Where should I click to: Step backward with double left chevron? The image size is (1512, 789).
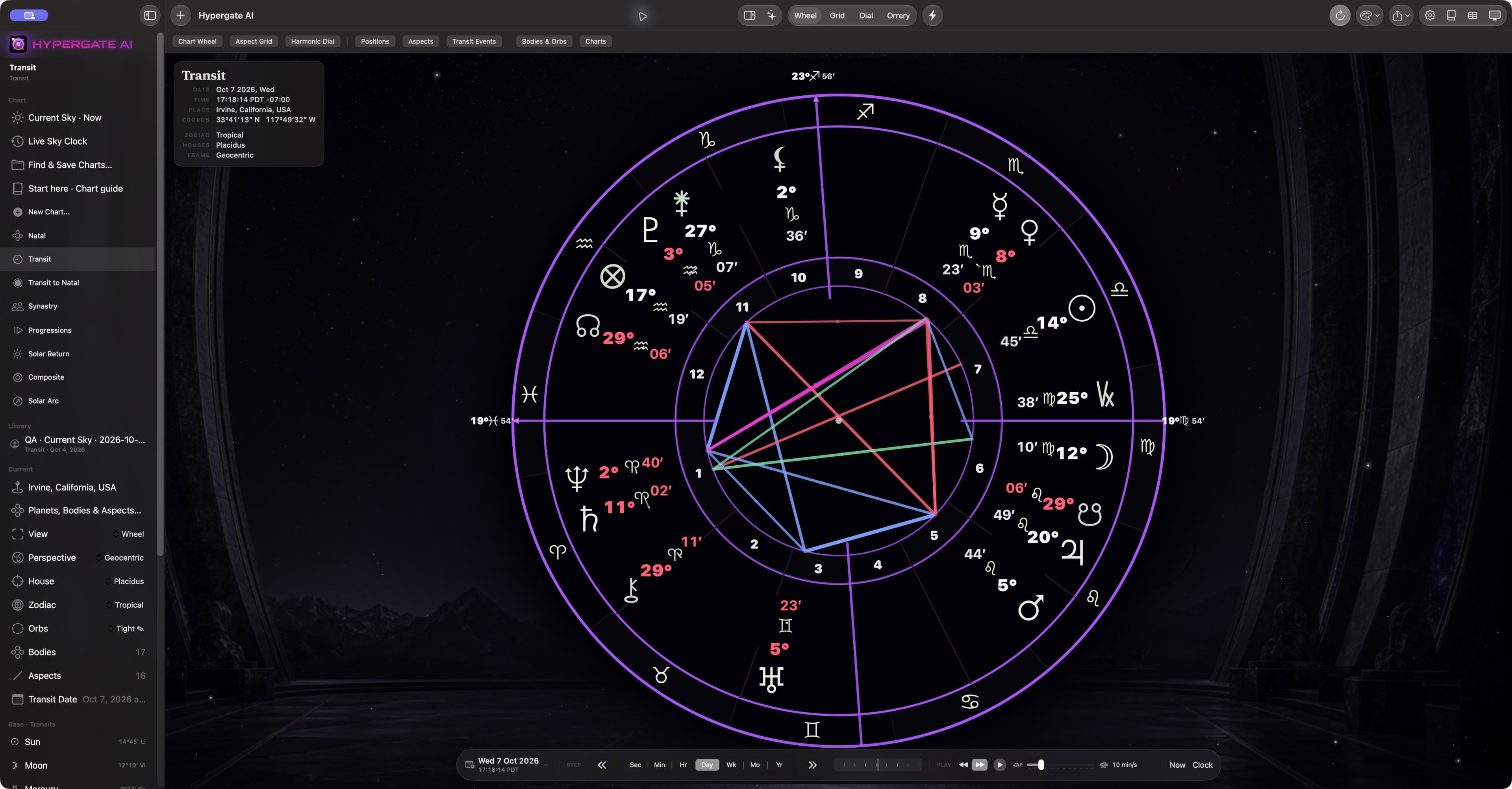coord(602,764)
